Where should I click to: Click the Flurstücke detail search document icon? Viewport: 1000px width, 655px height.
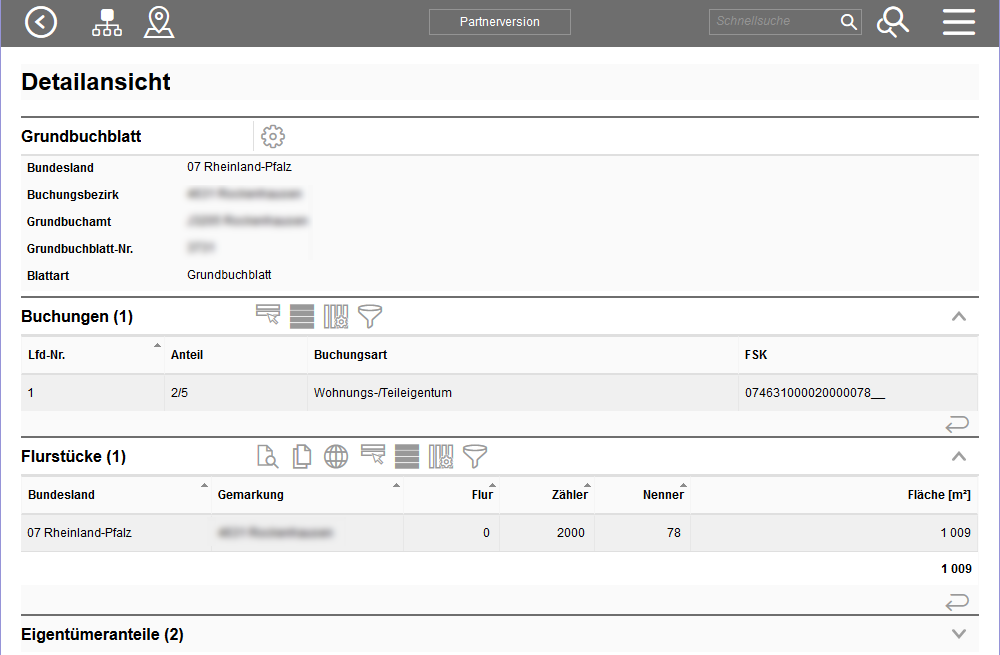pos(267,457)
